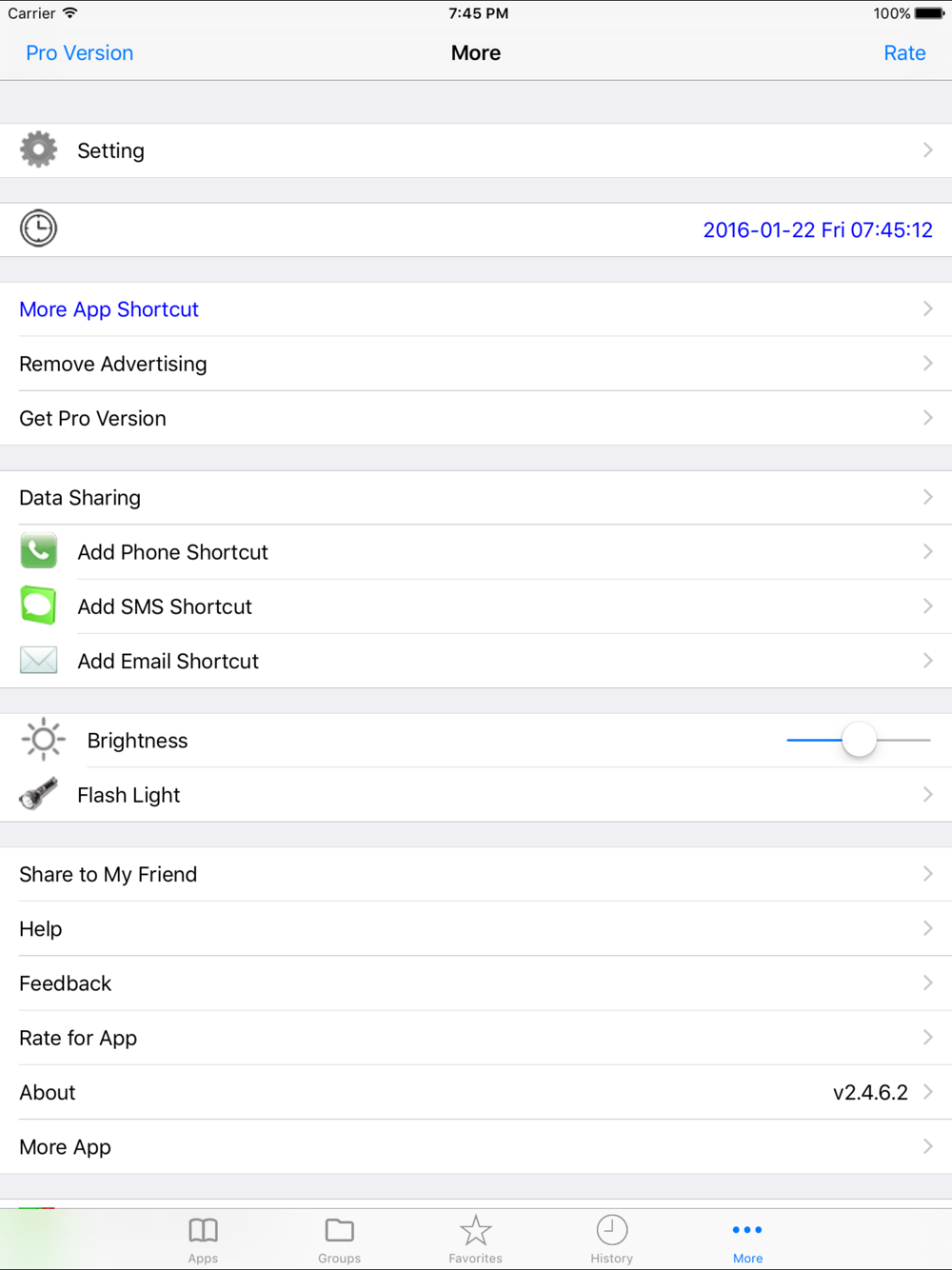
Task: Tap the date and time text
Action: click(817, 229)
